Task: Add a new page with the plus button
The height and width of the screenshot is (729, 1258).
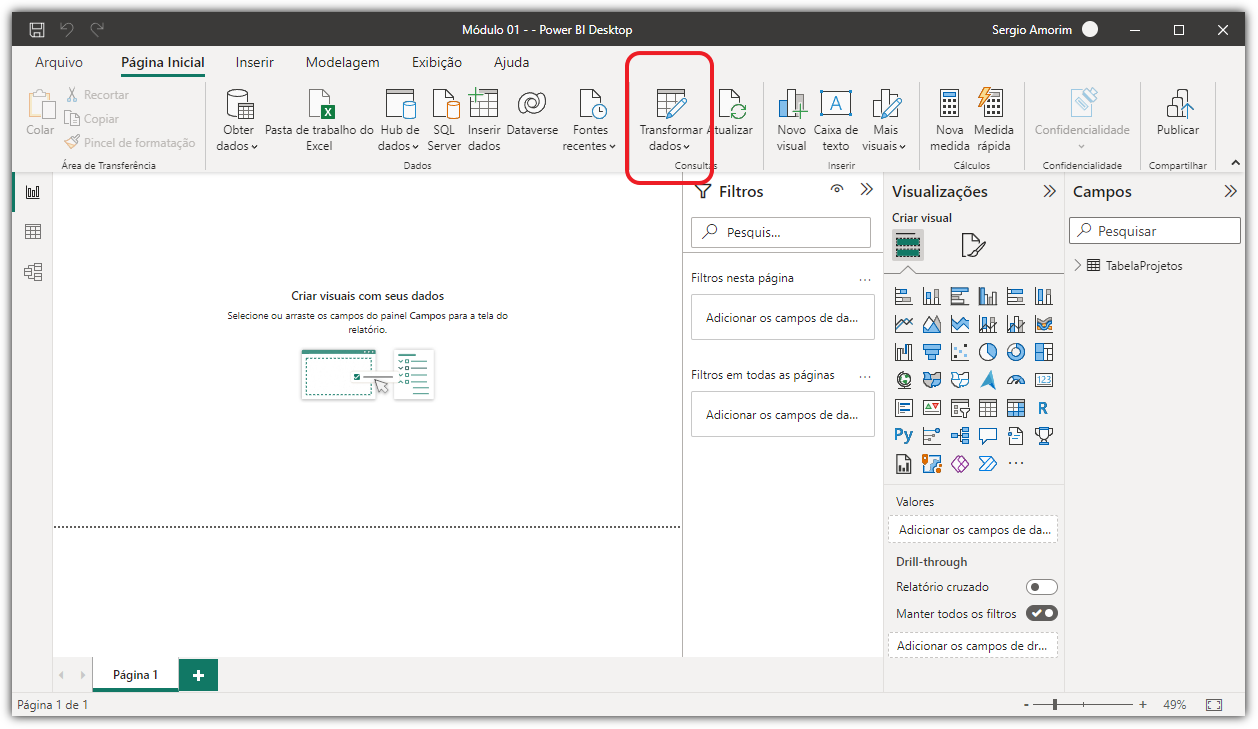Action: 198,675
